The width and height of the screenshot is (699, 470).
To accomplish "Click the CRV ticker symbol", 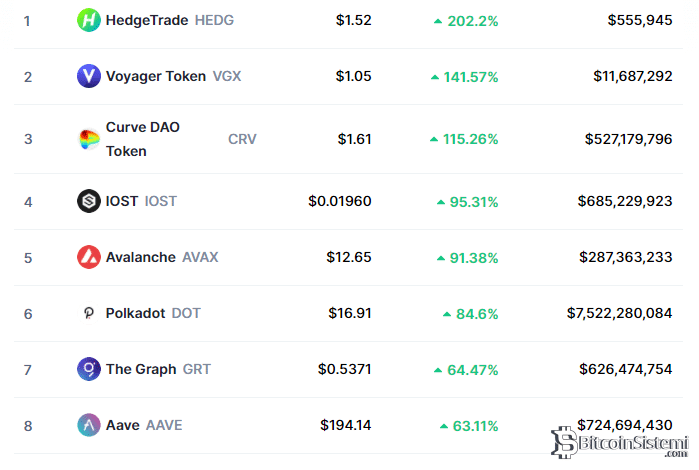I will tap(242, 140).
